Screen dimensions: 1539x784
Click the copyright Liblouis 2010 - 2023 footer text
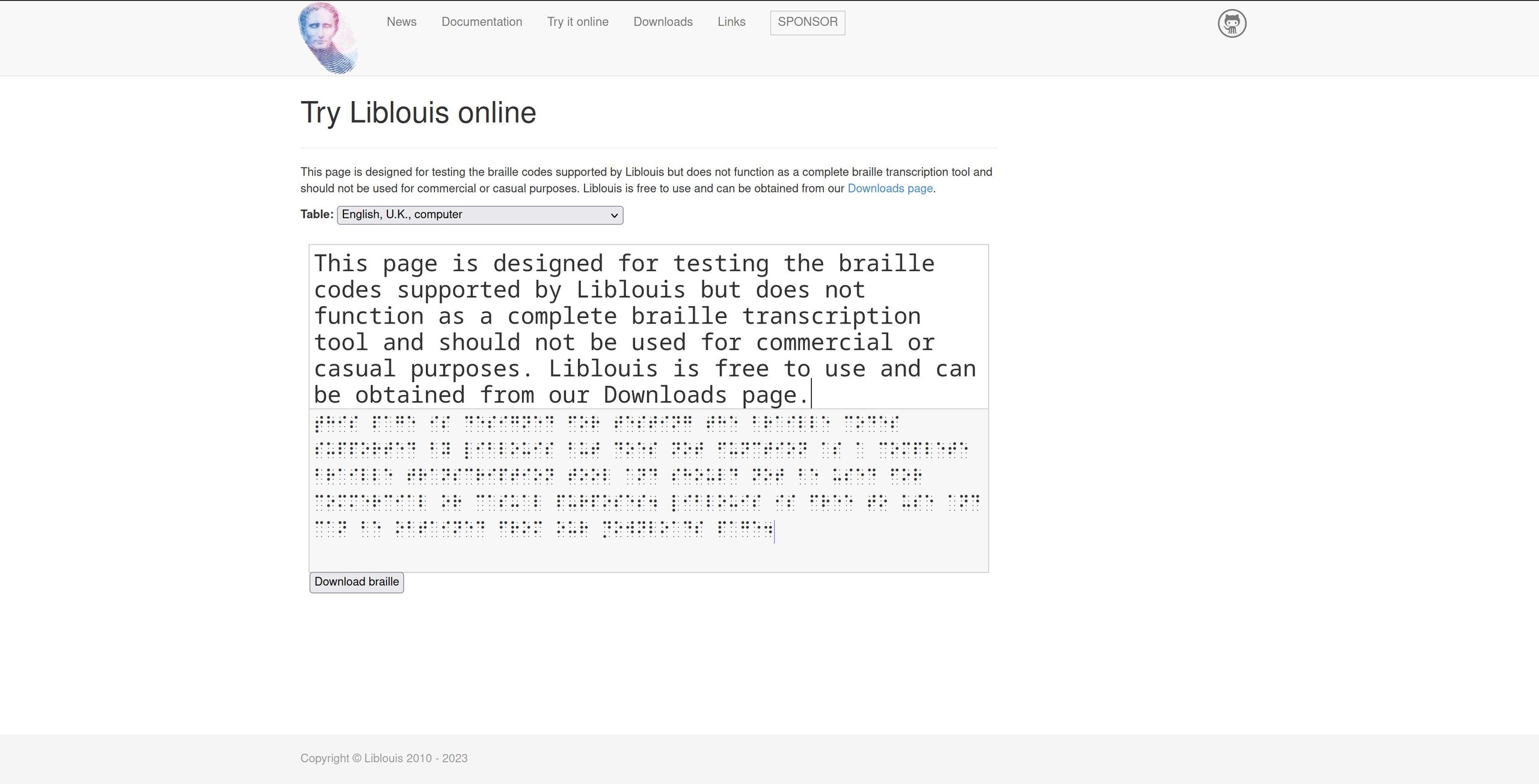[384, 759]
